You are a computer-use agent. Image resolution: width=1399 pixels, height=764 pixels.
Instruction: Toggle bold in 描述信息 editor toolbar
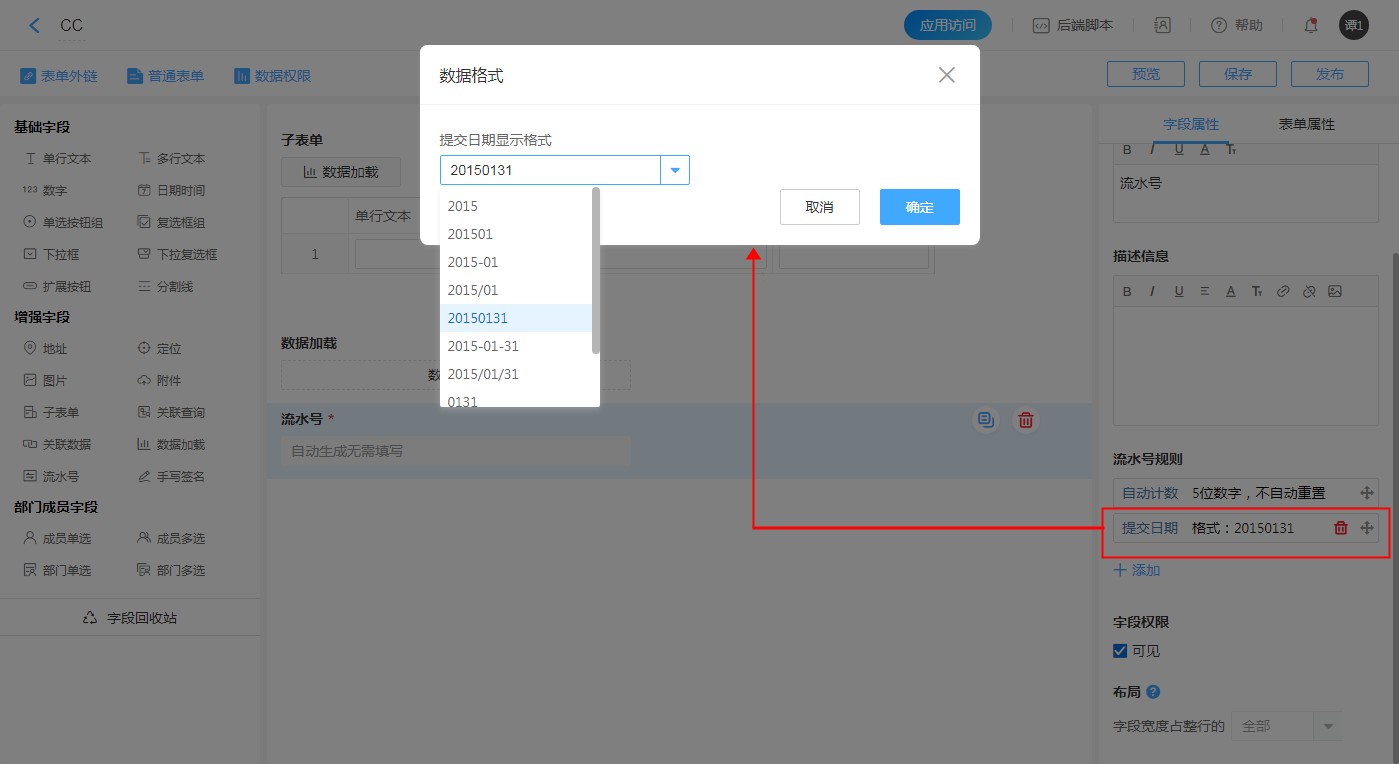tap(1127, 291)
